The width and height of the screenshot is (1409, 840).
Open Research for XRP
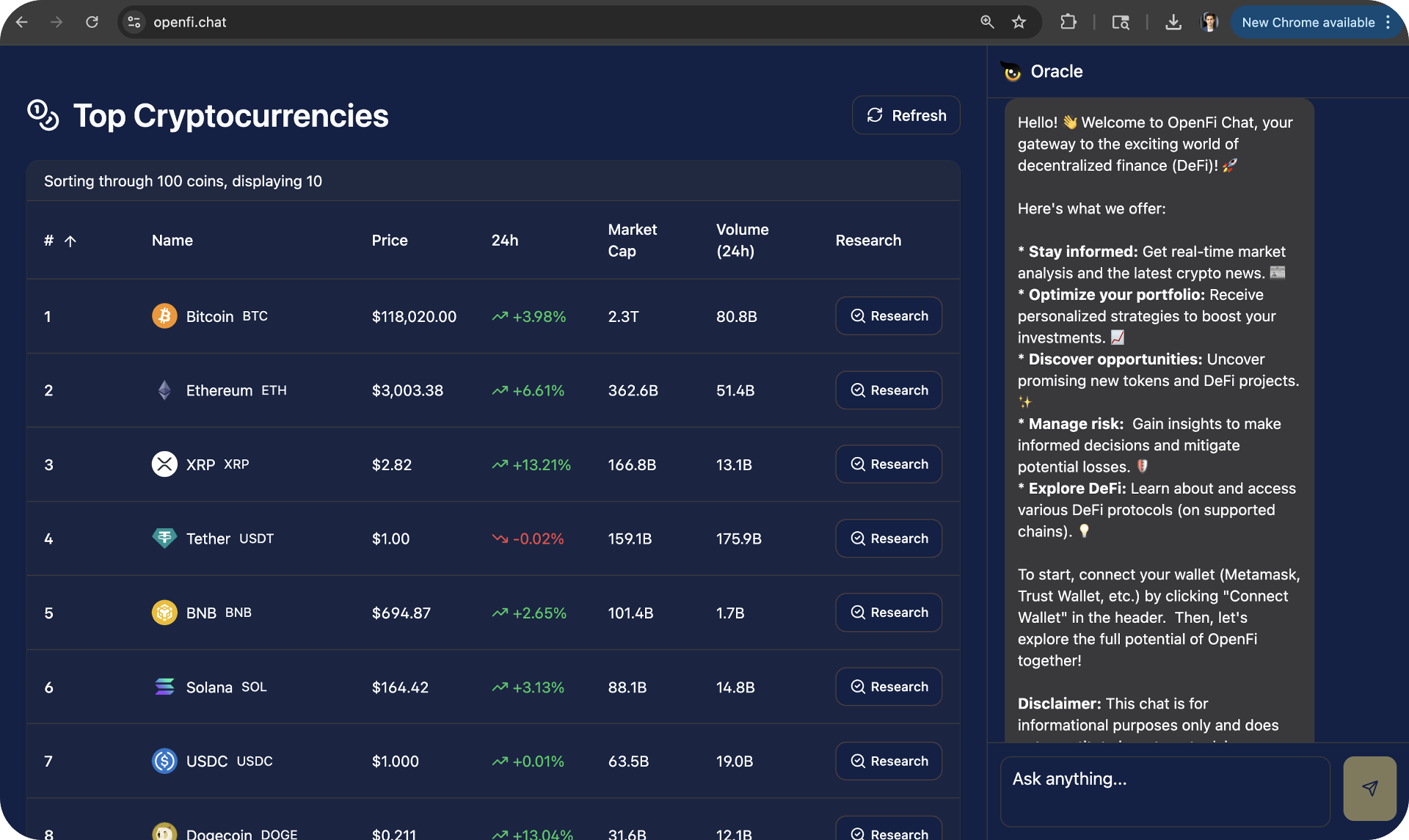click(x=888, y=464)
